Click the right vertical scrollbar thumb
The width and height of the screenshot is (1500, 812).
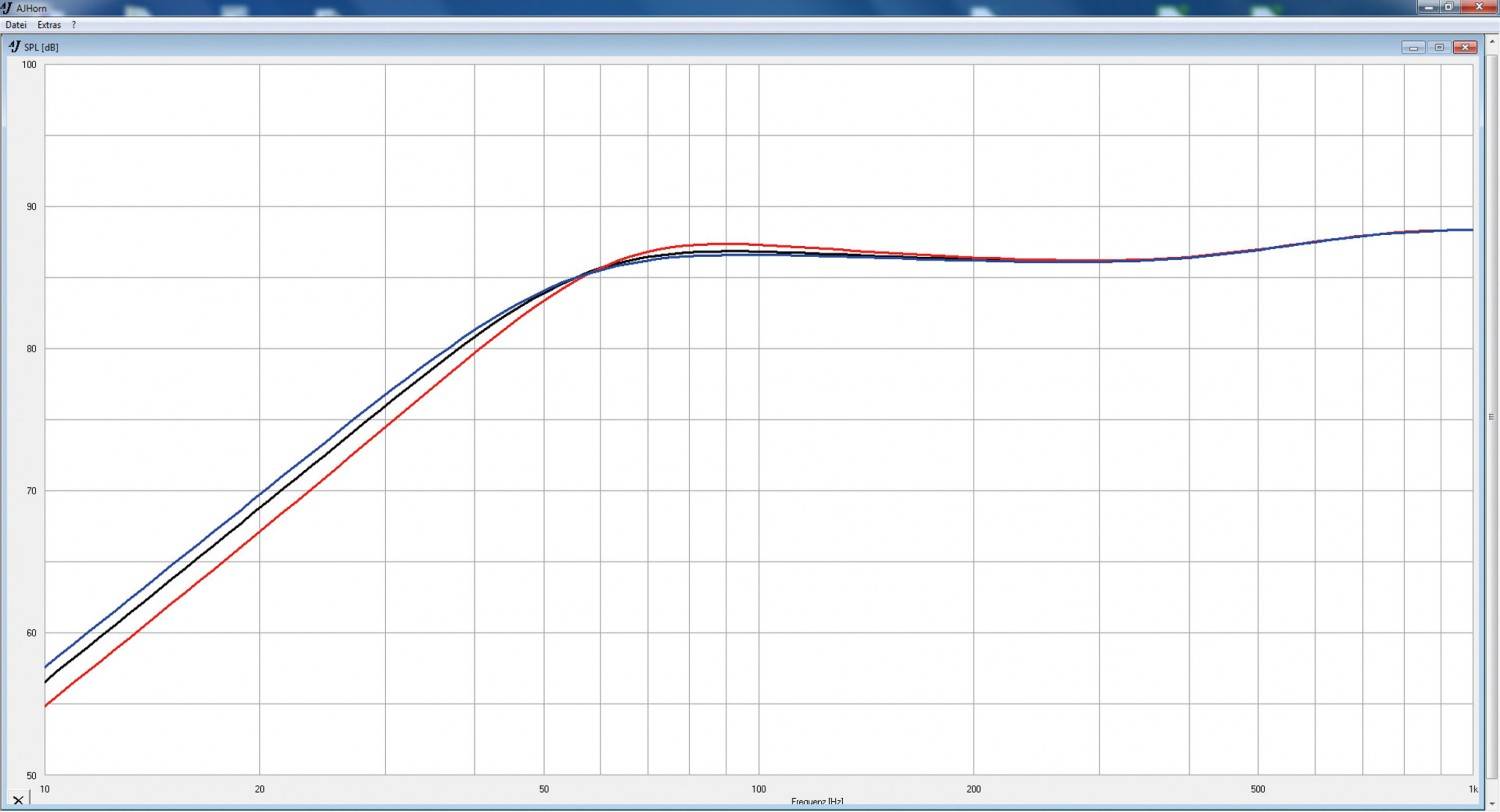[x=1492, y=417]
